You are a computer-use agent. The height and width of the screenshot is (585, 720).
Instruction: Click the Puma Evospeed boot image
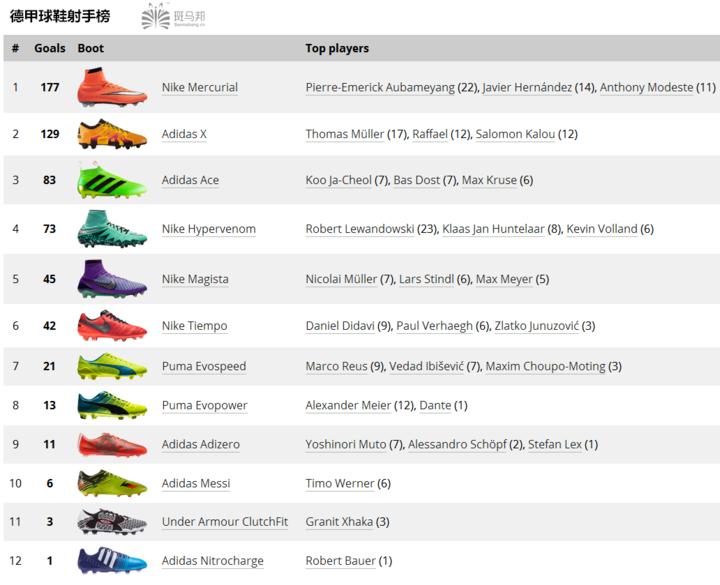click(x=112, y=366)
